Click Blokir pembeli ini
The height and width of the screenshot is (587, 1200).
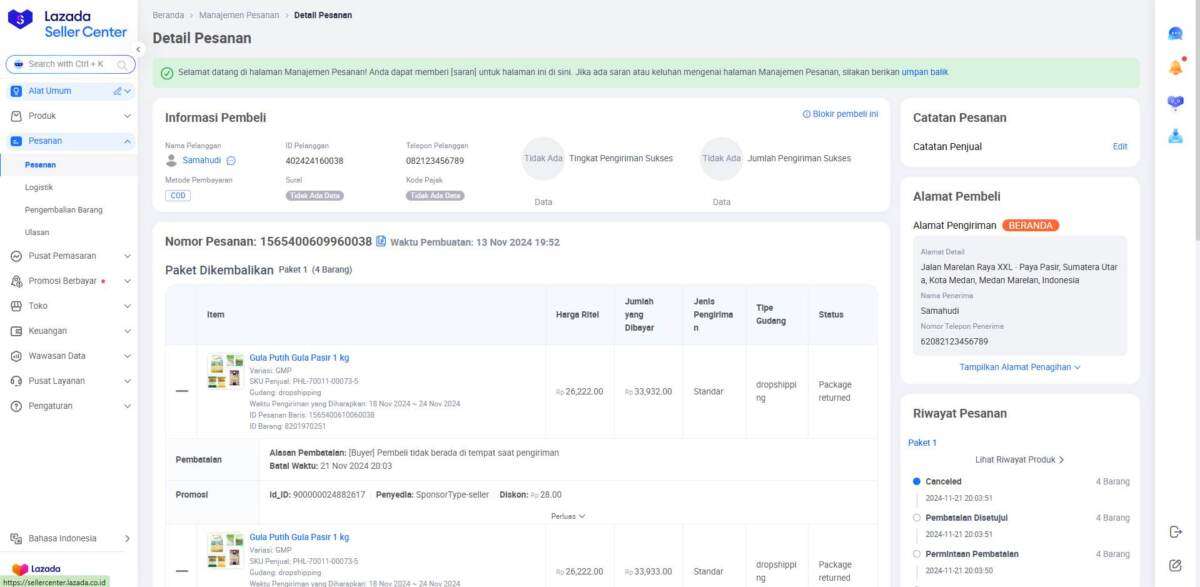(840, 114)
